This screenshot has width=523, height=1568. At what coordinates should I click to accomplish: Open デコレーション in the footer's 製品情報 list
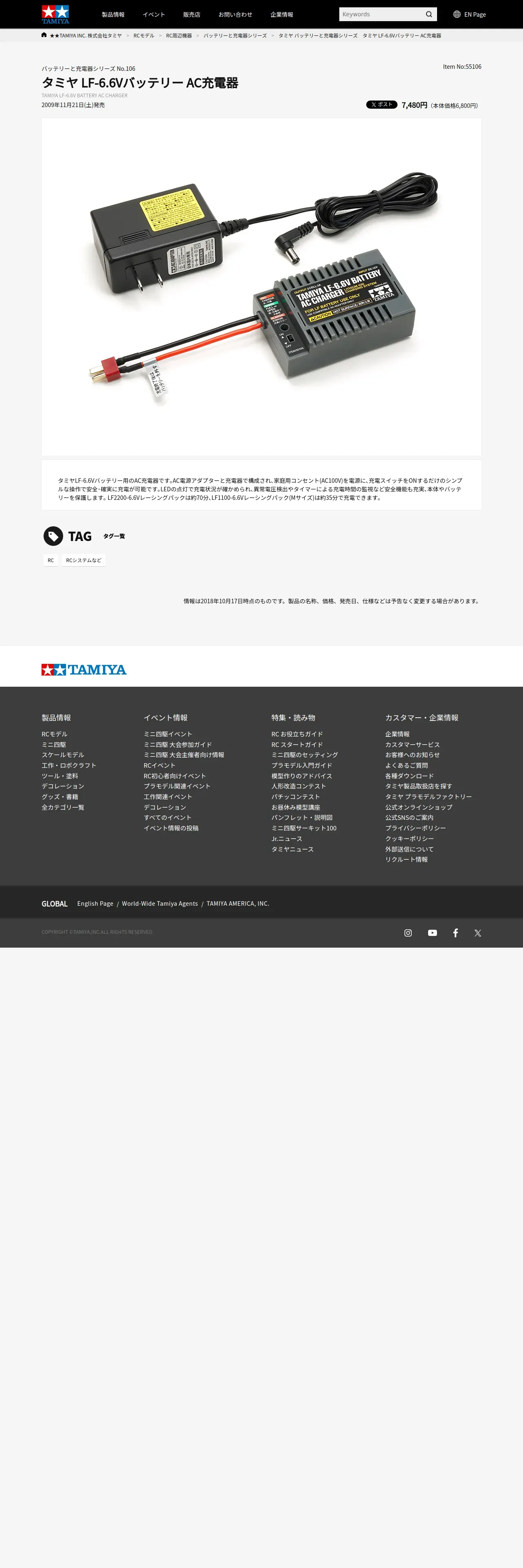pos(63,786)
